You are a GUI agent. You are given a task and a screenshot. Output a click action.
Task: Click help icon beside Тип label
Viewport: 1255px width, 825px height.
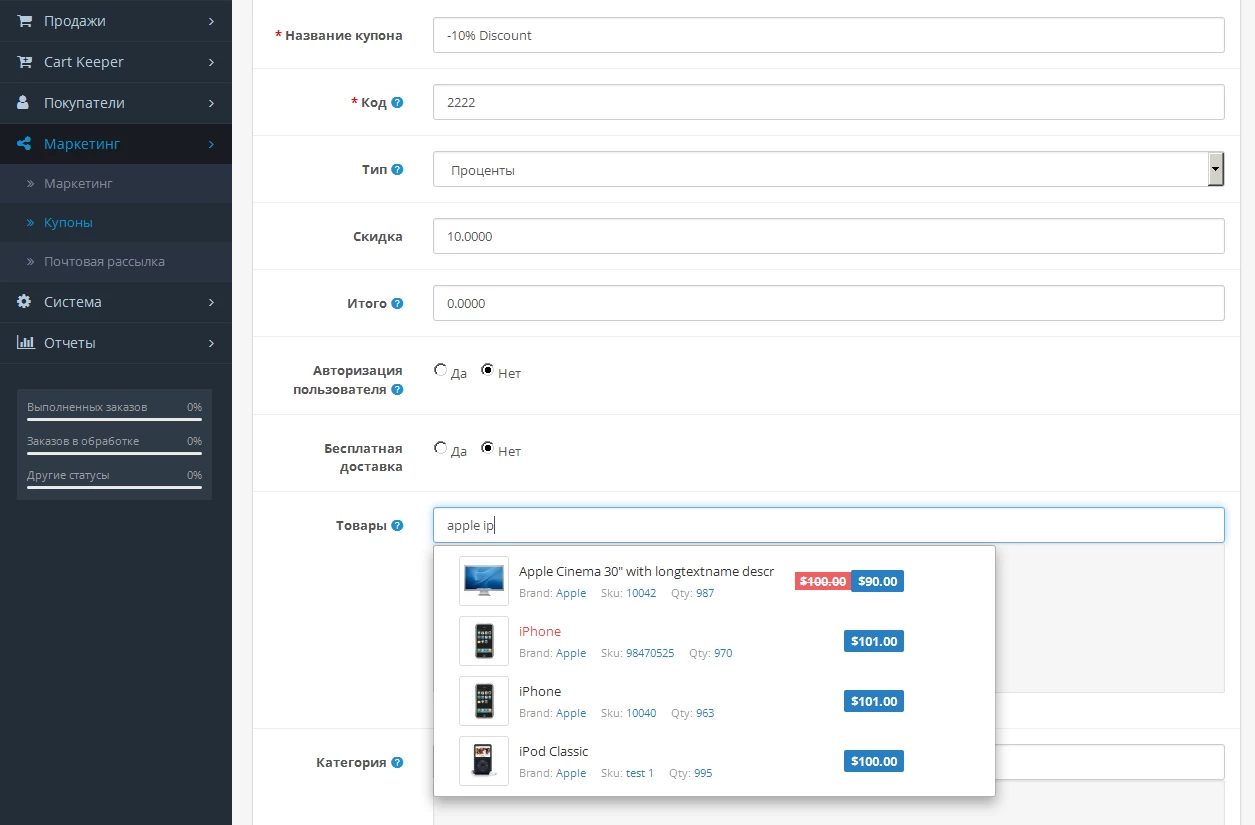(x=397, y=170)
